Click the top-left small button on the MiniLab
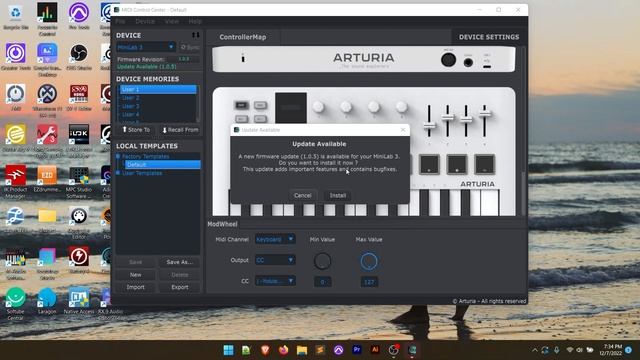 point(241,105)
